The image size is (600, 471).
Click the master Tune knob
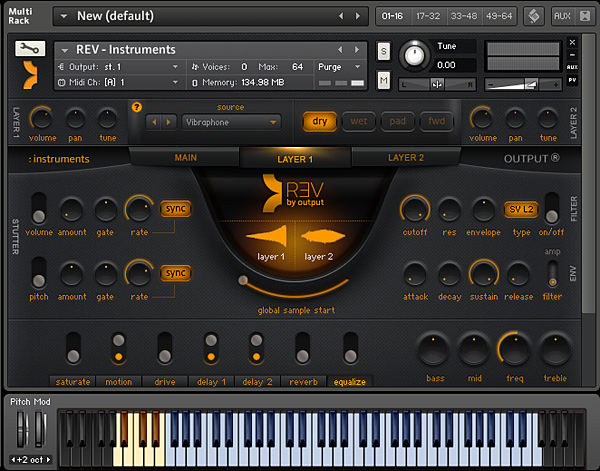pyautogui.click(x=414, y=56)
